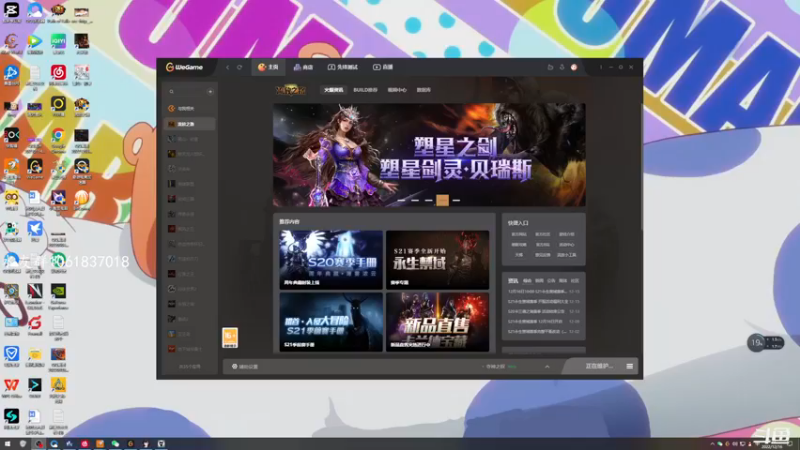Open the live stream tab in WeGame
Screen dimensions: 800x450
(x=383, y=67)
